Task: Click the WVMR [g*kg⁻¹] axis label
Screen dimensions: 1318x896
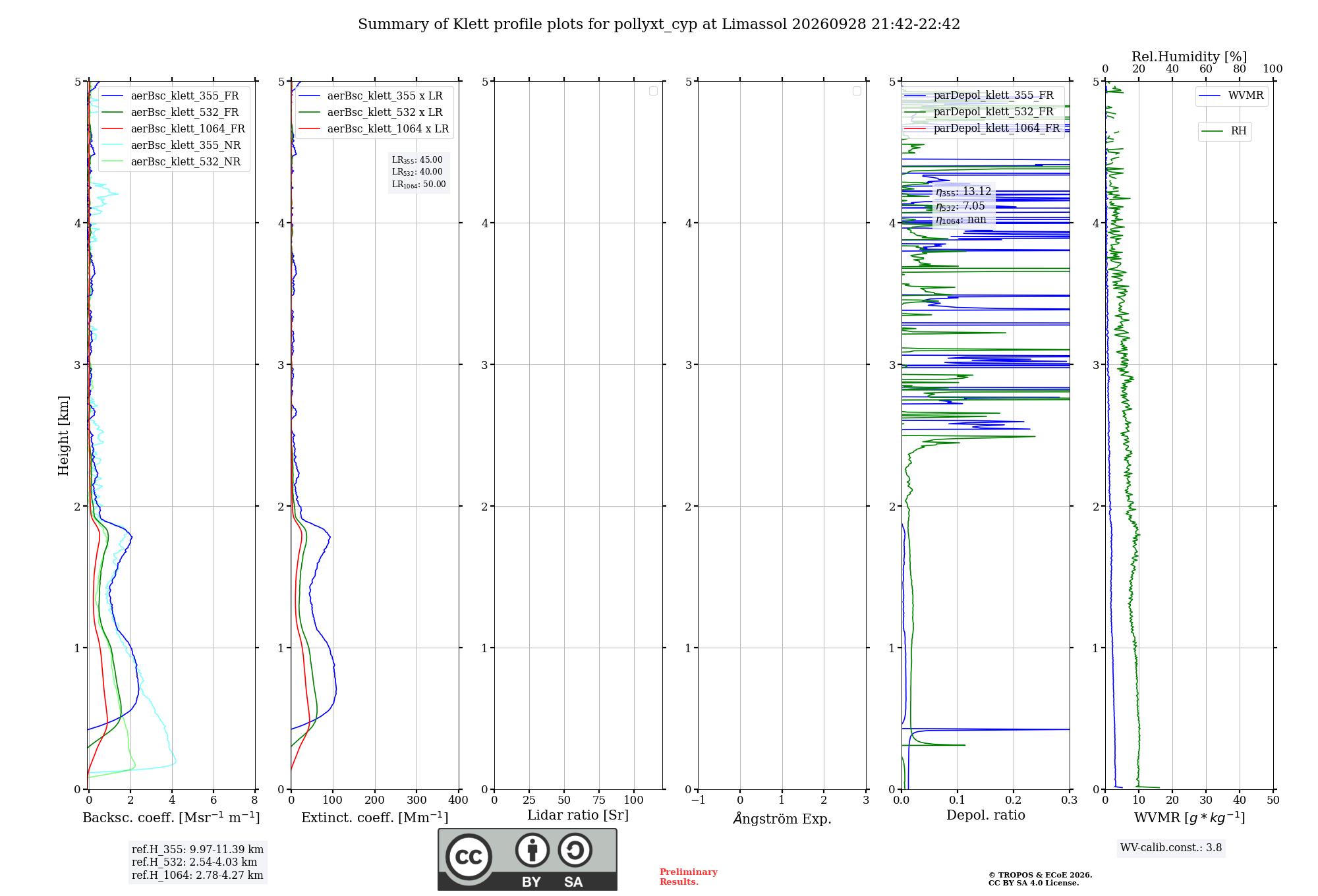Action: pyautogui.click(x=1189, y=818)
